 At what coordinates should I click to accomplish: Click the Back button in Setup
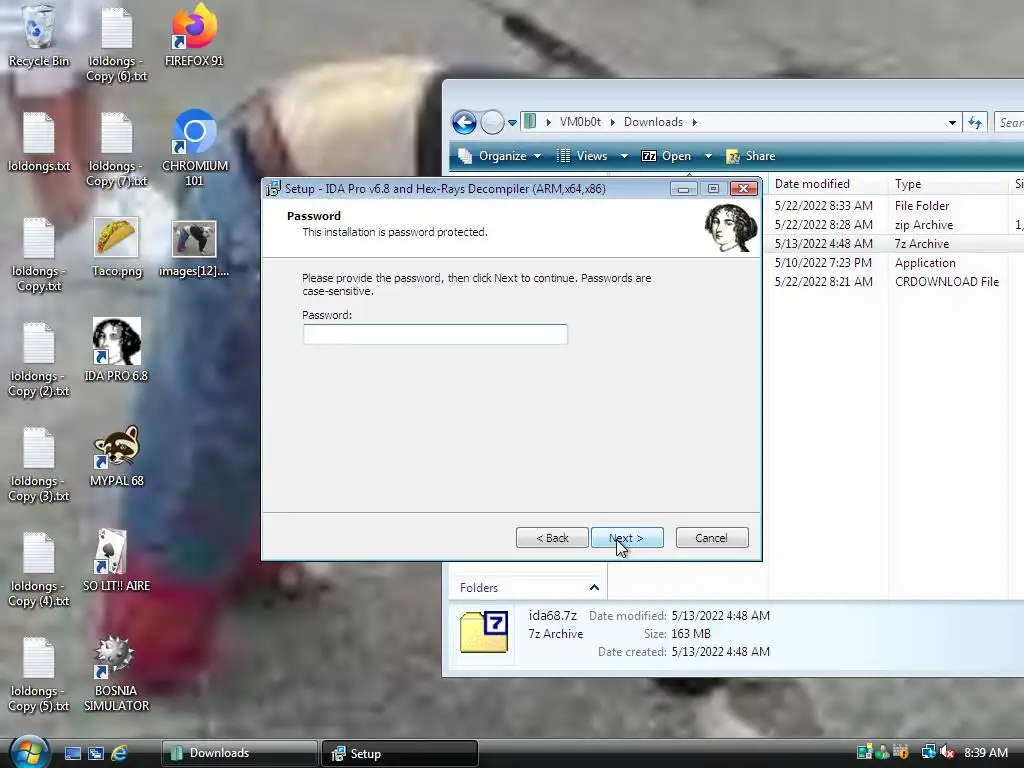coord(552,537)
